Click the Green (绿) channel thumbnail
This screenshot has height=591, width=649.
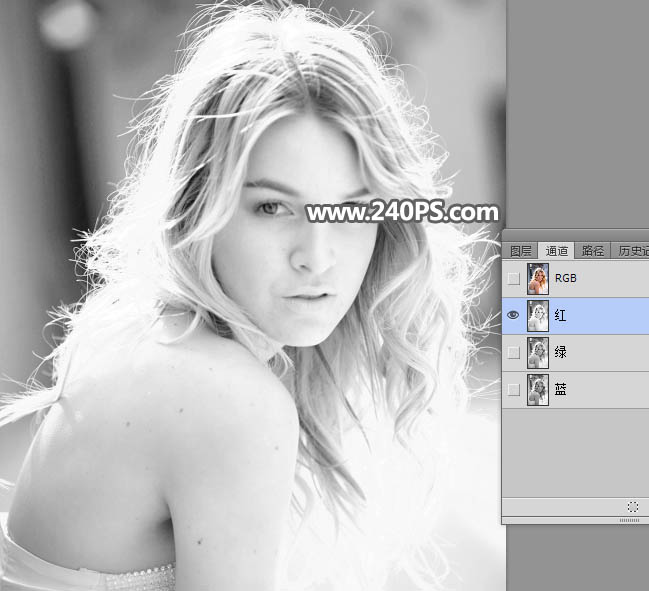538,352
